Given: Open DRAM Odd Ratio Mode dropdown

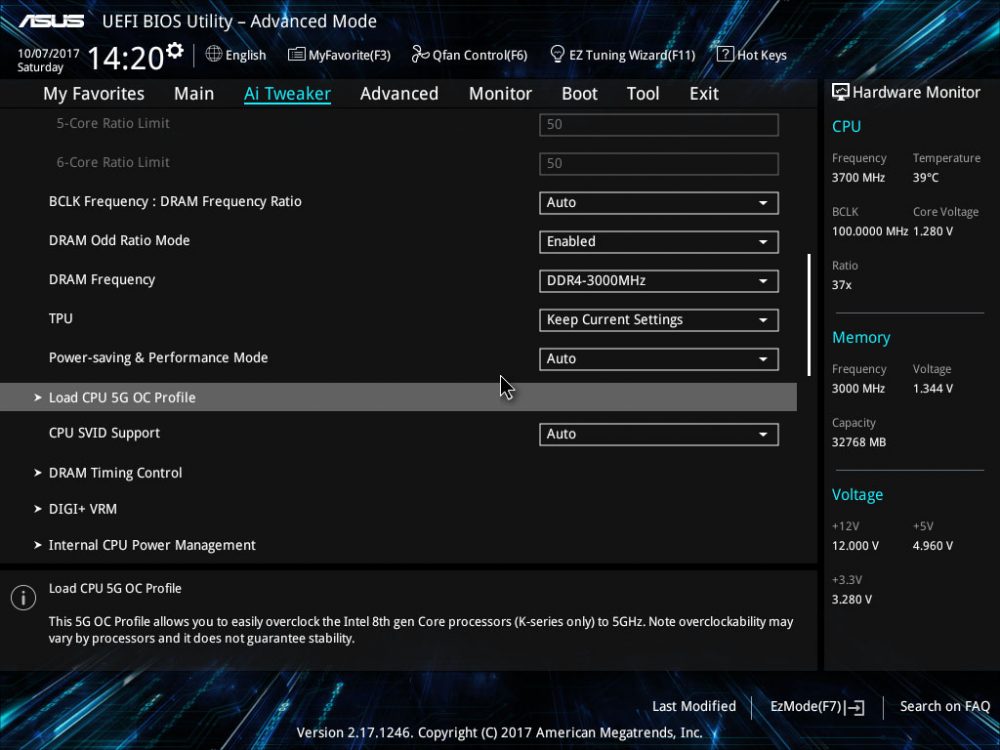Looking at the screenshot, I should [659, 242].
